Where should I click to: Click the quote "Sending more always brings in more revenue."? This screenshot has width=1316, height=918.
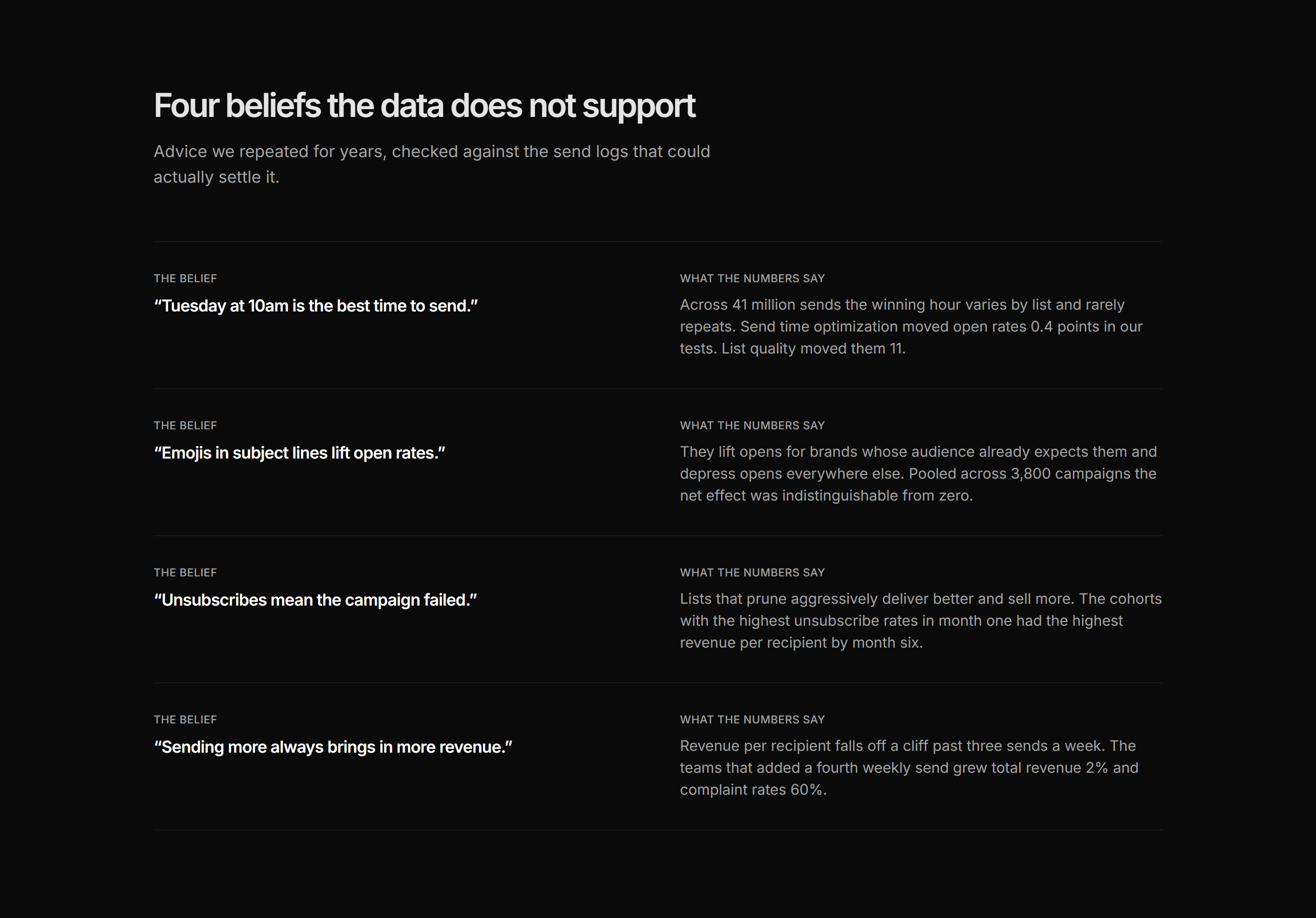tap(333, 747)
